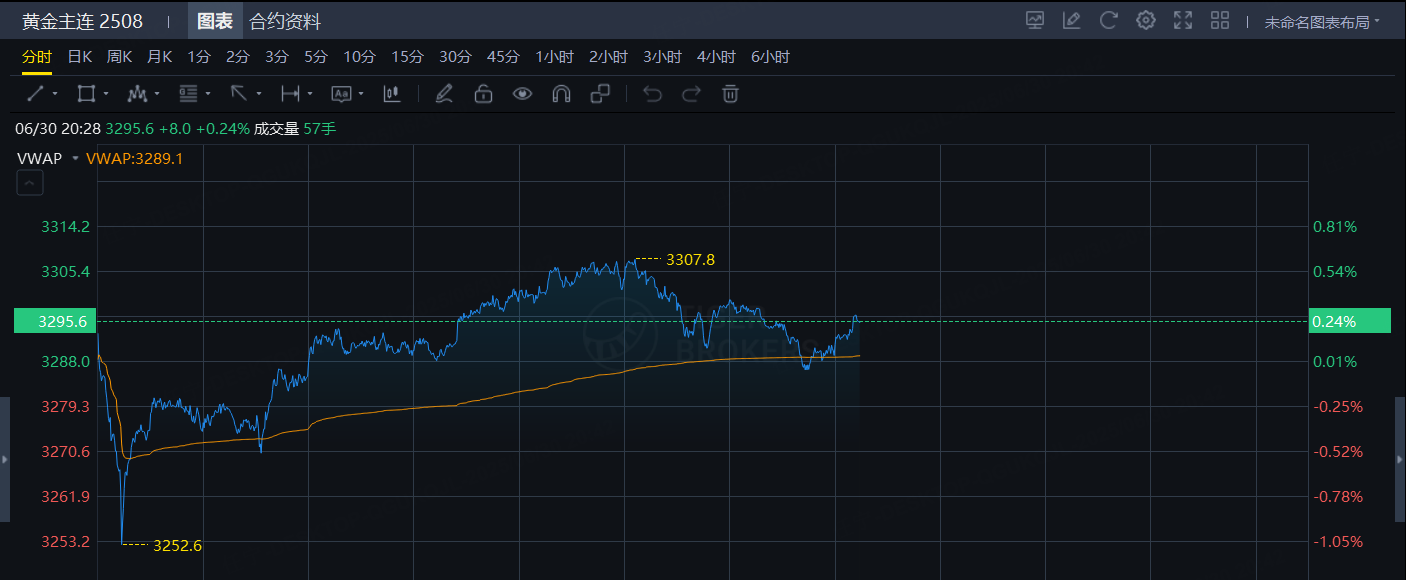
Task: Toggle the lock drawings padlock icon
Action: (x=483, y=94)
